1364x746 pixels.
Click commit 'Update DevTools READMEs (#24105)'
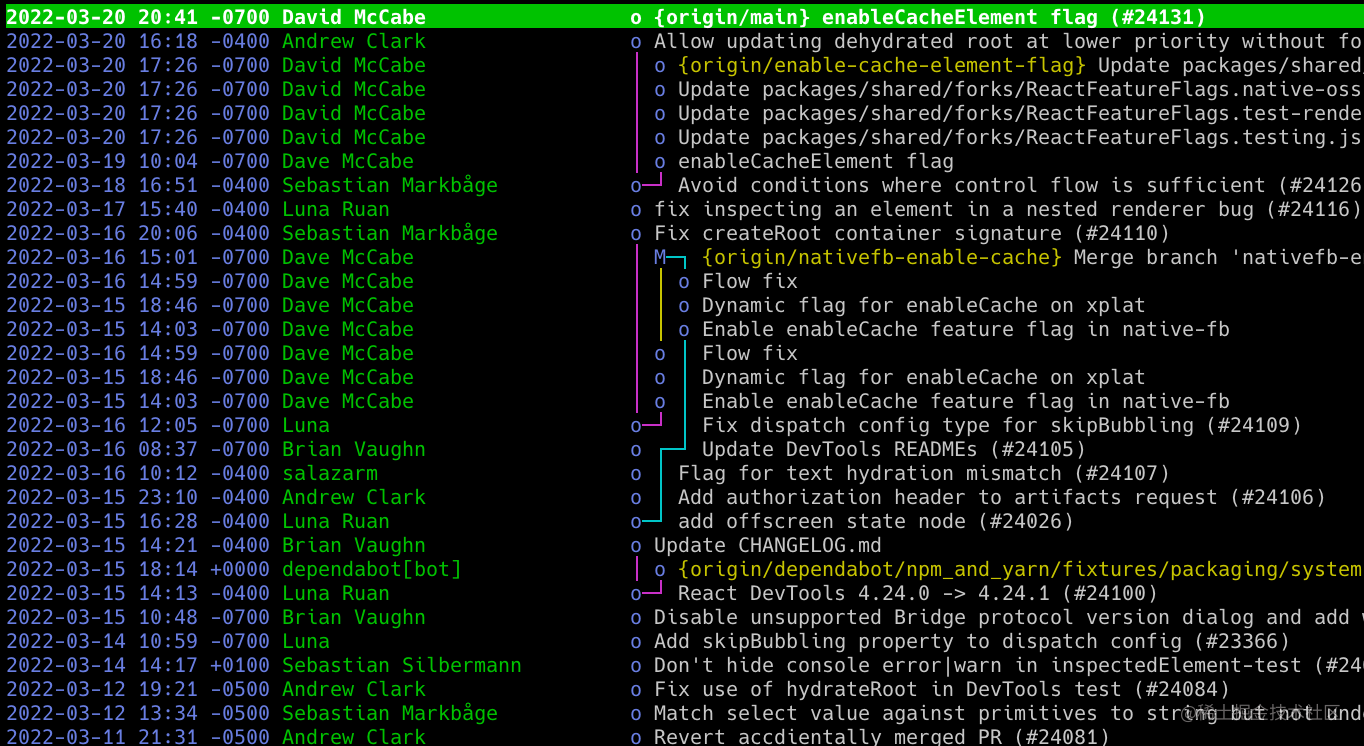click(894, 449)
